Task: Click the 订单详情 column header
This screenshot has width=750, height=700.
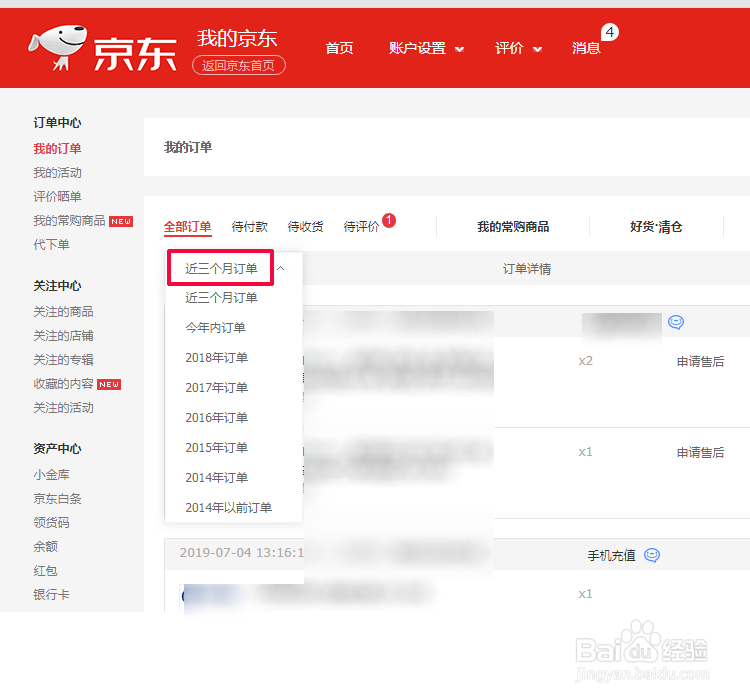Action: pyautogui.click(x=527, y=269)
